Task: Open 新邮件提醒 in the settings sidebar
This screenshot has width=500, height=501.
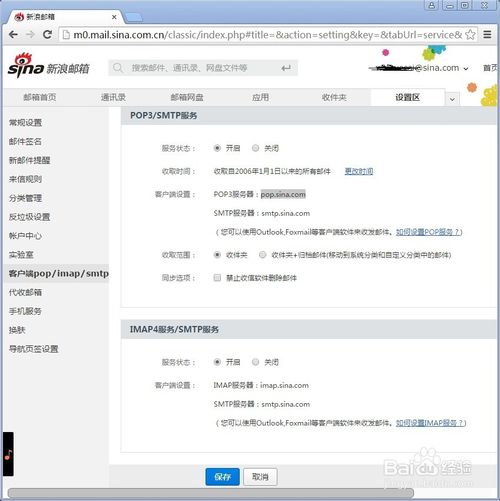Action: [29, 160]
